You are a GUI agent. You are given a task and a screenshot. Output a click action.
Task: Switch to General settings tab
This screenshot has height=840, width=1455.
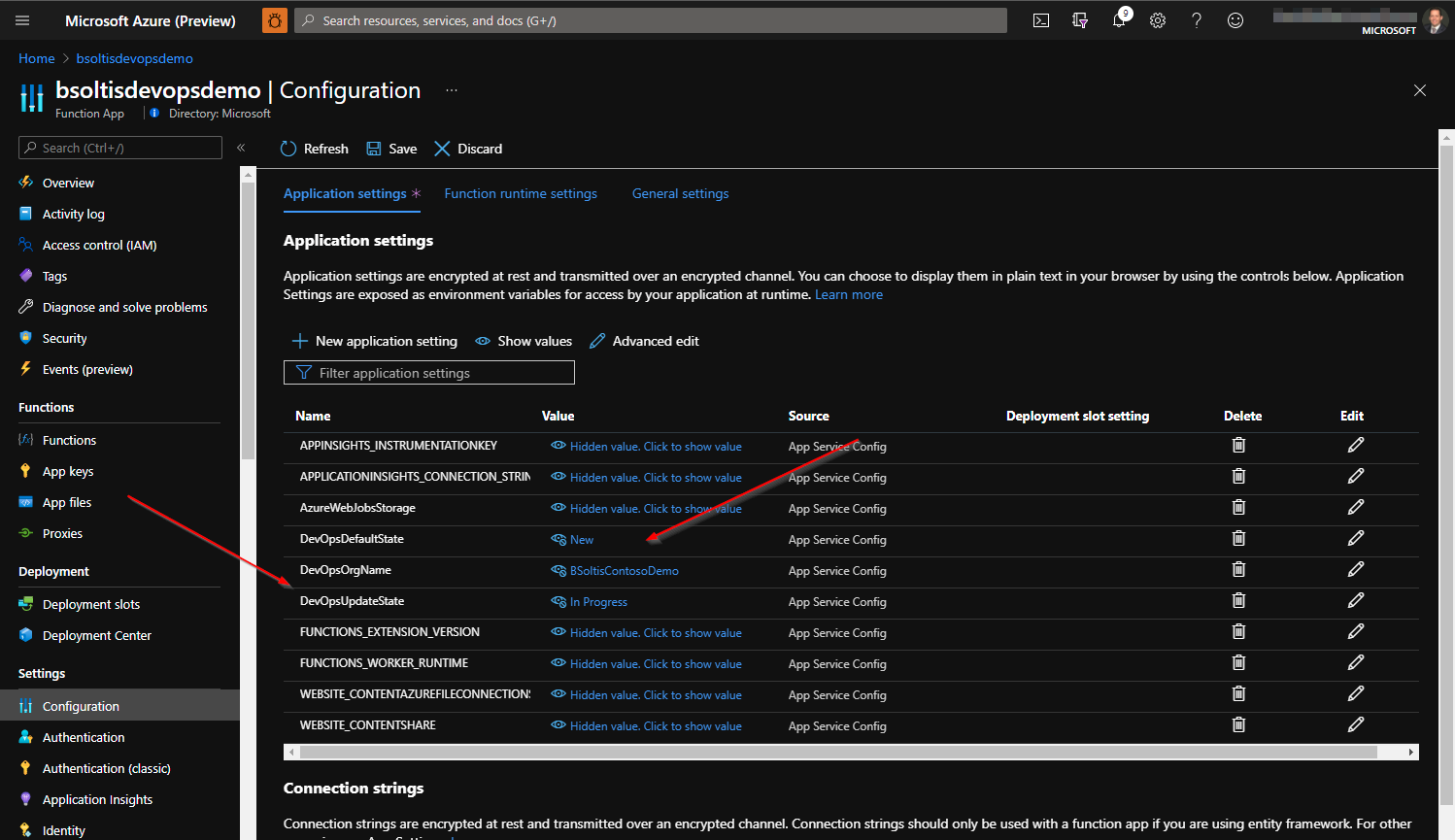click(x=680, y=193)
